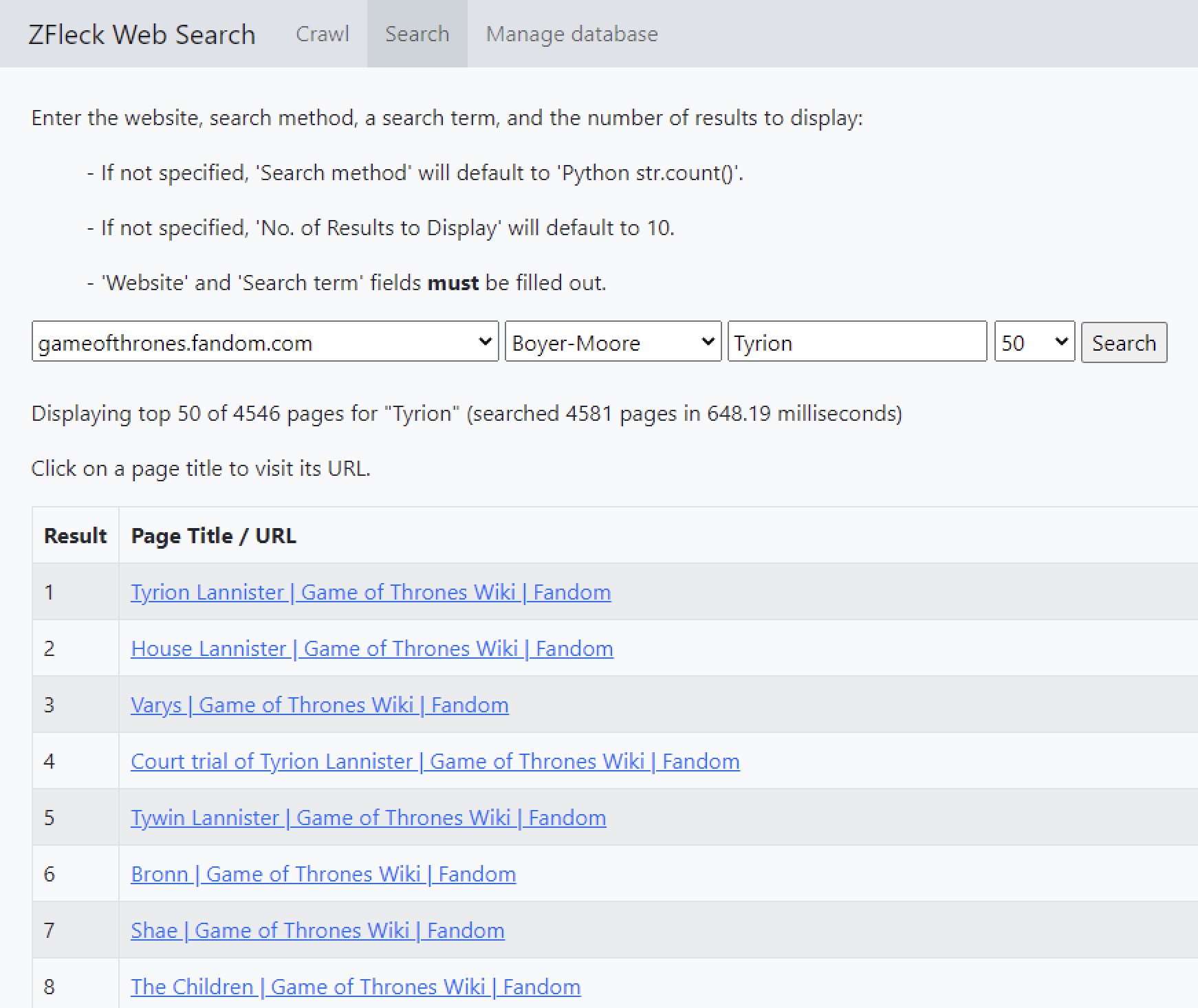Screen dimensions: 1198x1008
Task: Expand the Boyer-Moore search method dropdown
Action: tap(613, 342)
